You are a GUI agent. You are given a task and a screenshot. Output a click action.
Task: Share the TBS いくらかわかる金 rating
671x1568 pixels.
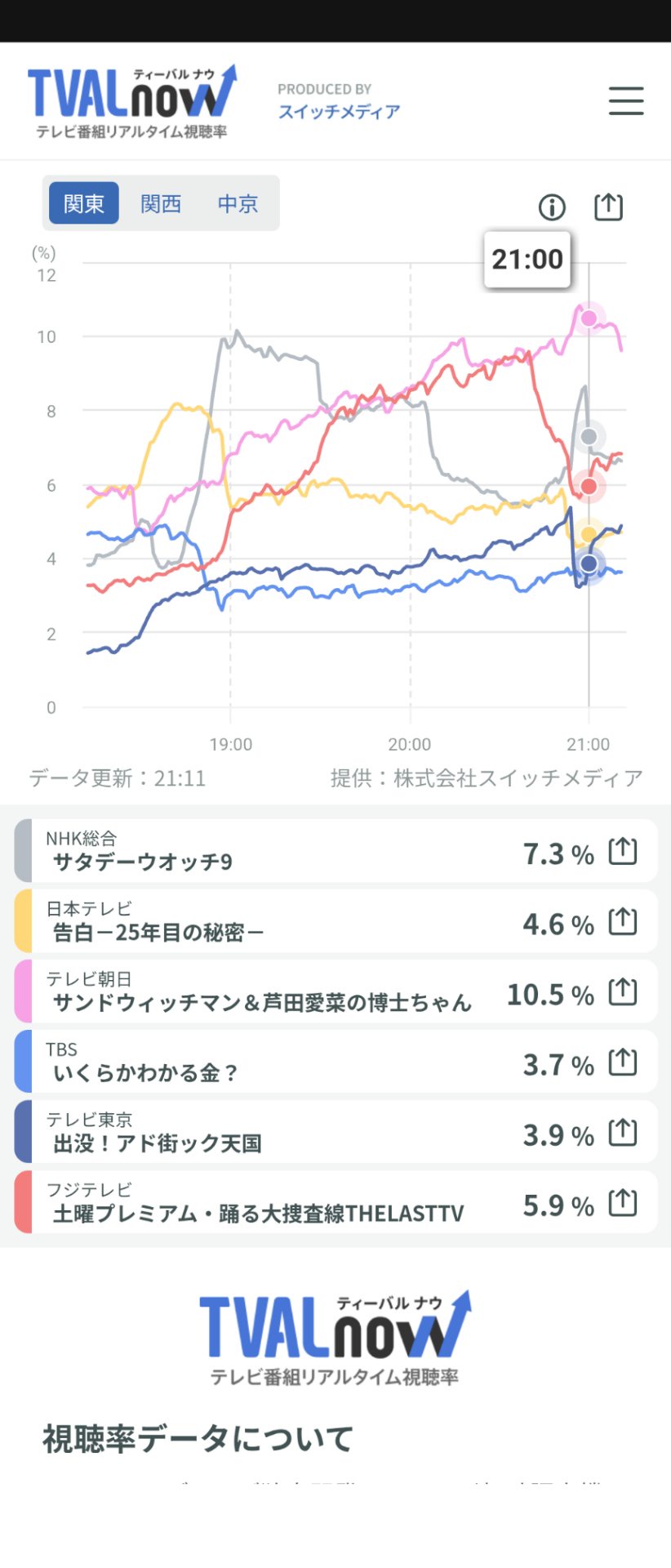tap(623, 1062)
